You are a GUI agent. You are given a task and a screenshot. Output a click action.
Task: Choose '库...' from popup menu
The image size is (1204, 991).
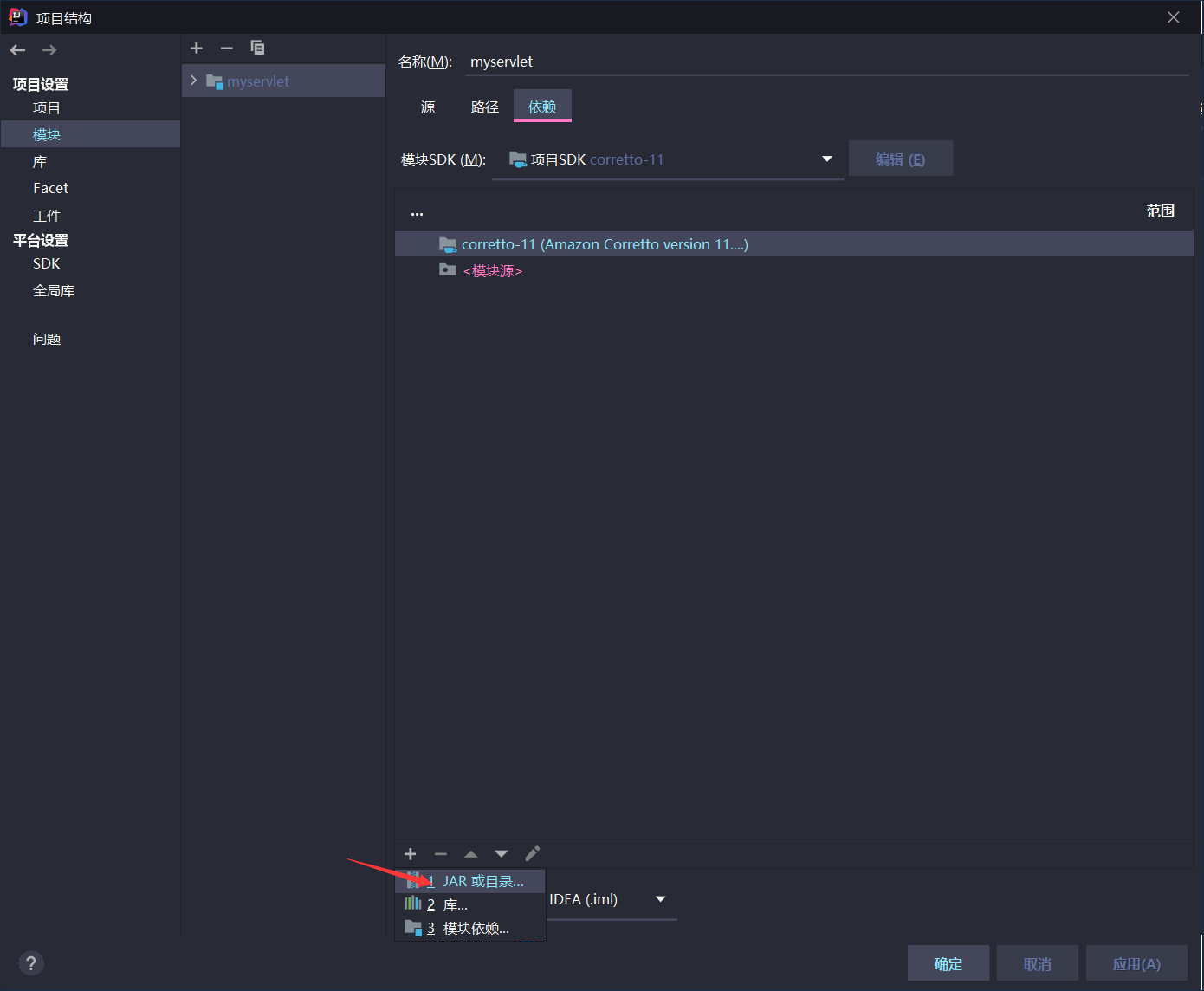(x=470, y=904)
